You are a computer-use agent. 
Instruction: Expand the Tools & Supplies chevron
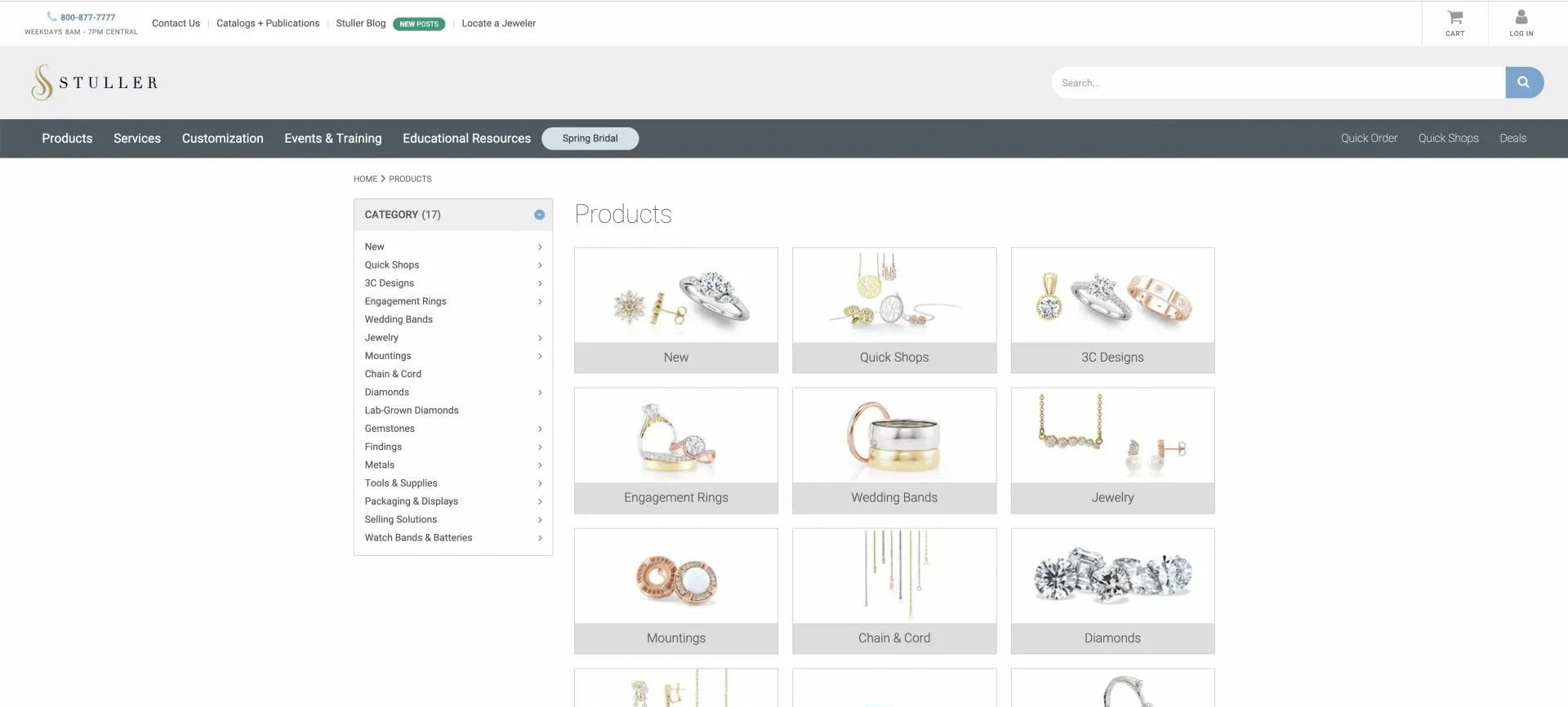tap(540, 483)
